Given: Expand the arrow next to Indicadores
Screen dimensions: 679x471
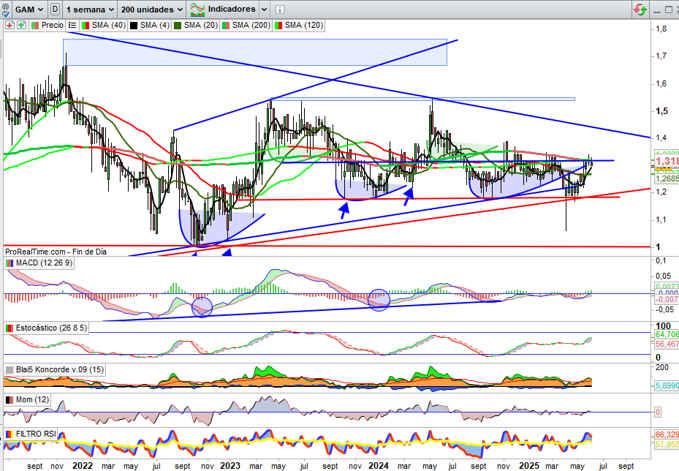Looking at the screenshot, I should tap(264, 10).
